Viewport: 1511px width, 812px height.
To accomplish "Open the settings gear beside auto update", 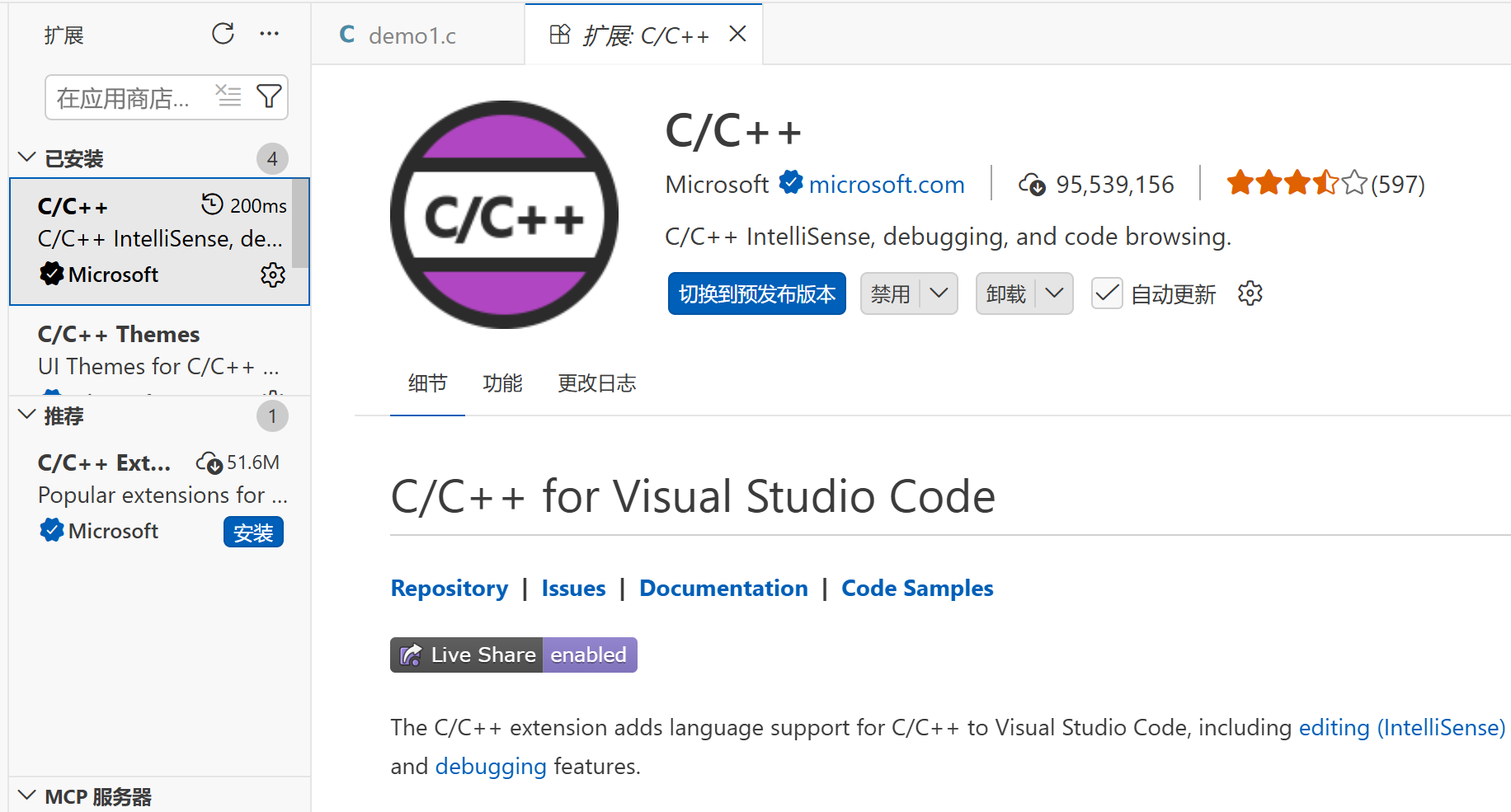I will pos(1250,293).
